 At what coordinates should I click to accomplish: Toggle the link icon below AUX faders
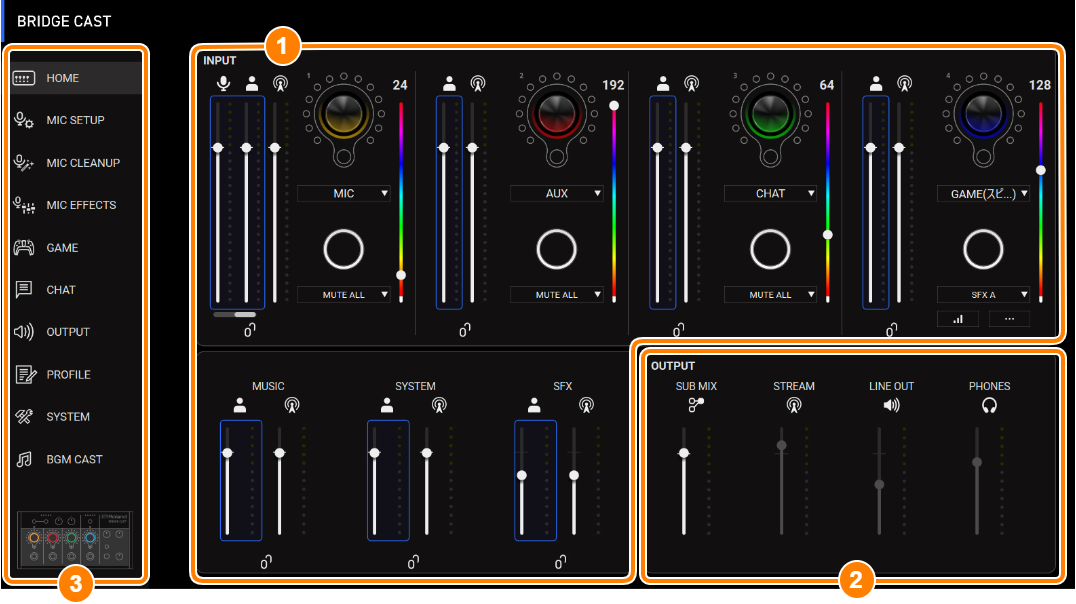(465, 330)
